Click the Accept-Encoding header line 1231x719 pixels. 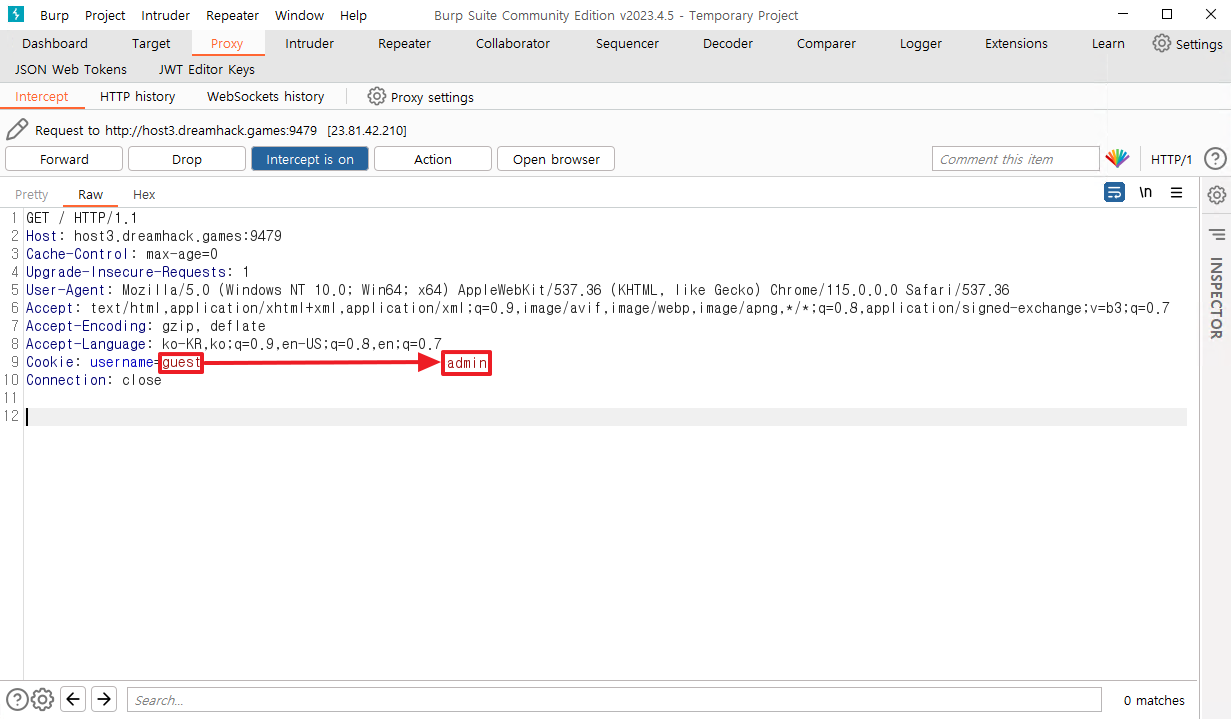[146, 326]
